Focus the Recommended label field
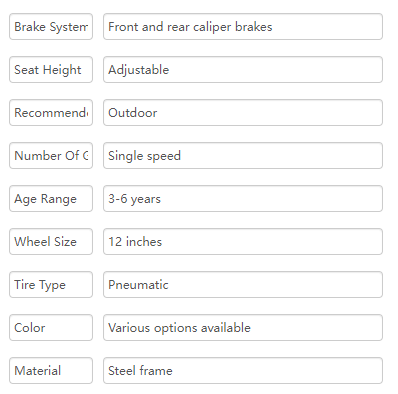Screen dimensions: 398x394 click(51, 113)
